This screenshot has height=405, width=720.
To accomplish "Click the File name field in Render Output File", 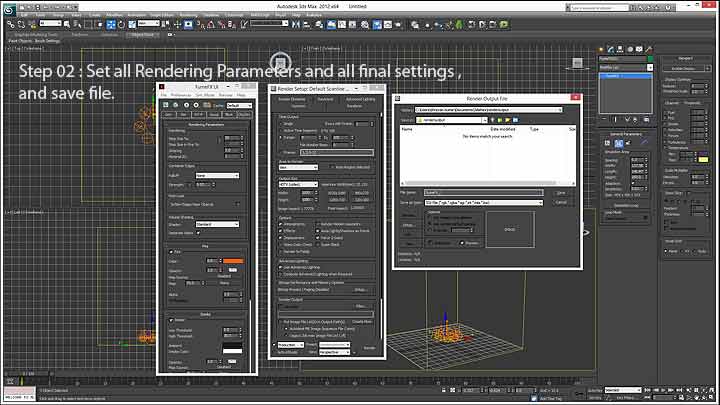I will pyautogui.click(x=484, y=193).
